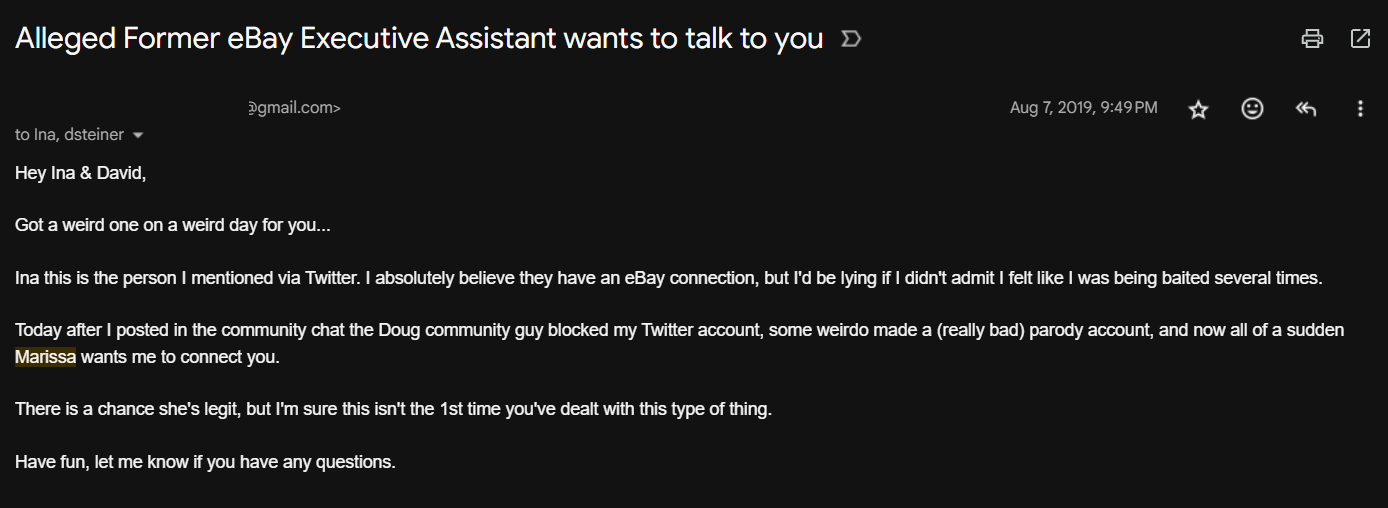Open the email in a new window
Viewport: 1388px width, 508px height.
coord(1360,39)
